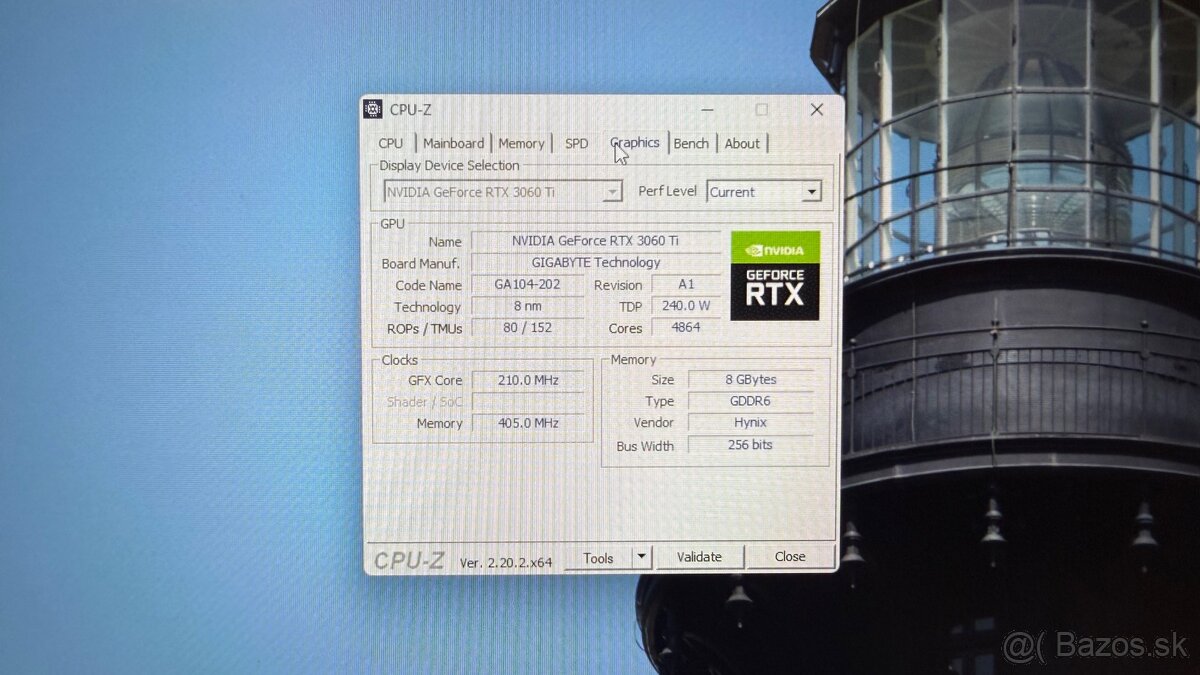Click the Validate button
Image resolution: width=1200 pixels, height=675 pixels.
(x=699, y=557)
